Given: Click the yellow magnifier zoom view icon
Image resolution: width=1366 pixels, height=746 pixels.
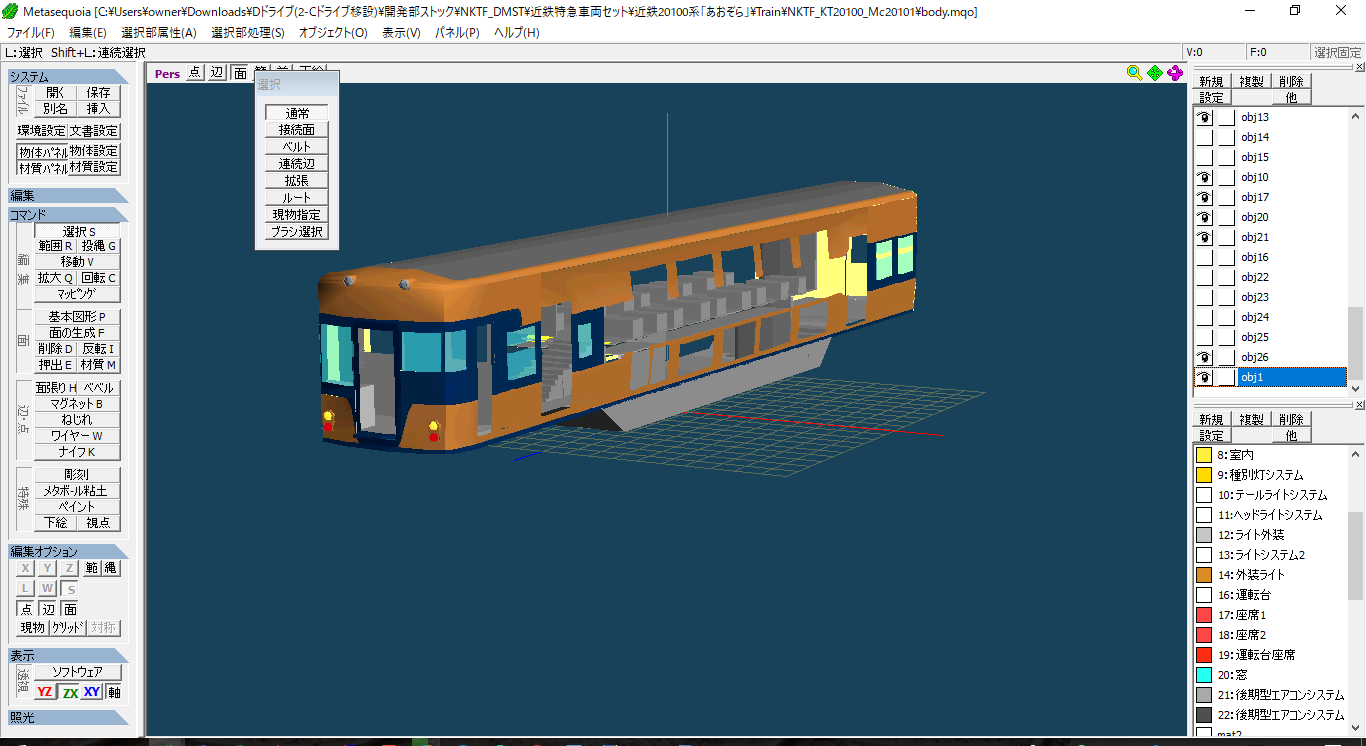Looking at the screenshot, I should [1134, 72].
